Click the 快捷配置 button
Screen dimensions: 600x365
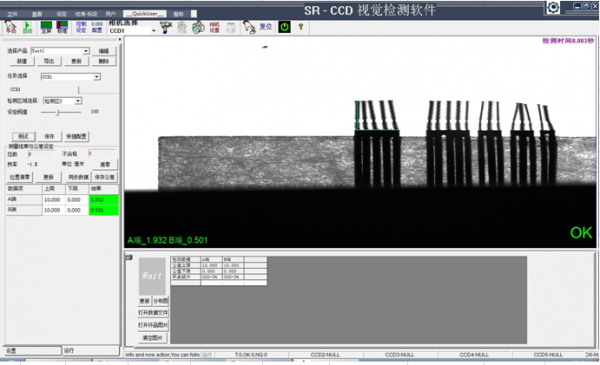point(76,136)
